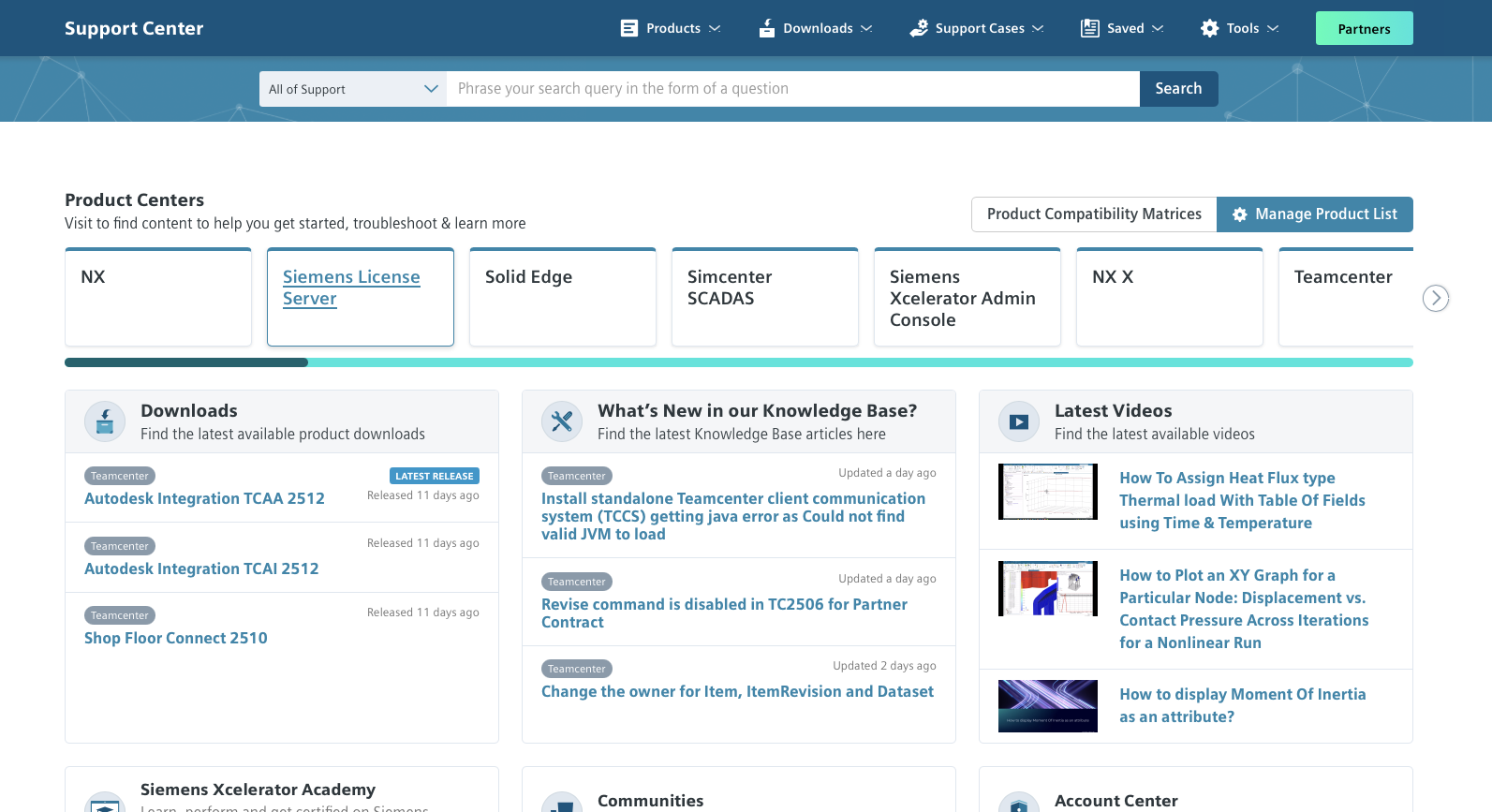Open Siemens Xcelerator Admin Console card
The width and height of the screenshot is (1492, 812).
968,297
